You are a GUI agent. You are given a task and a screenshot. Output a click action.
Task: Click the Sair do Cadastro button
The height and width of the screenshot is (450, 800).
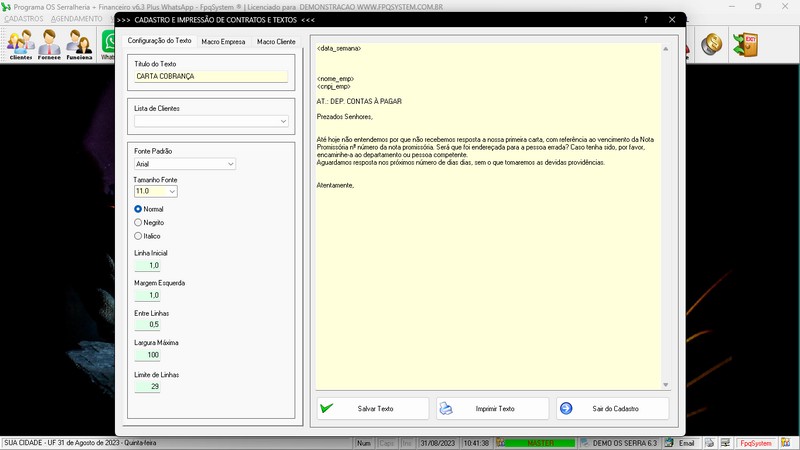point(612,409)
